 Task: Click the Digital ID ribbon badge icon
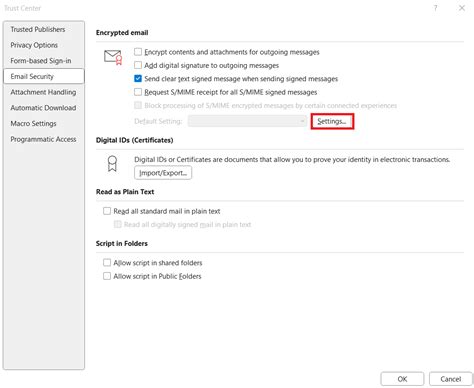[x=112, y=164]
